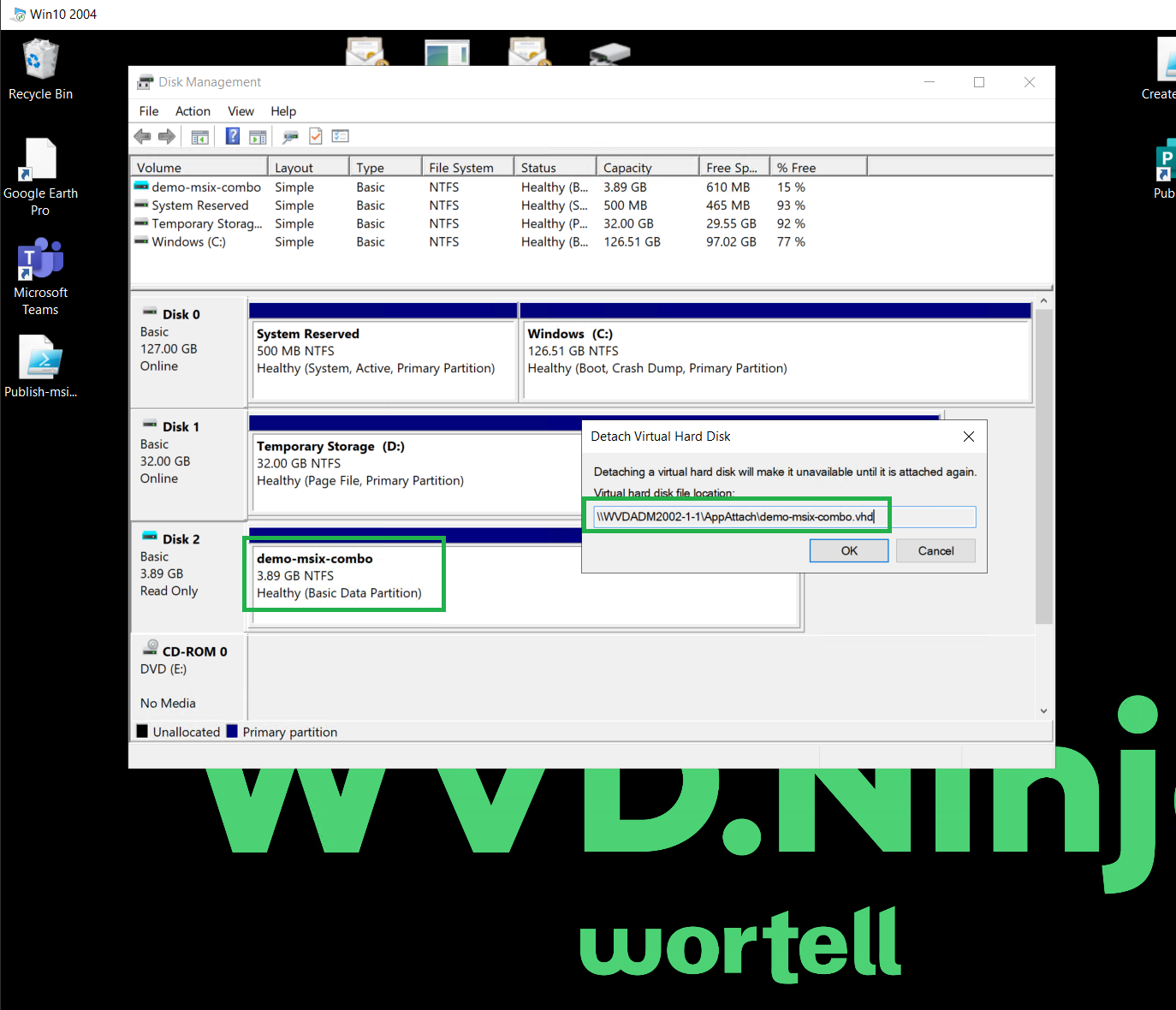This screenshot has width=1176, height=1010.
Task: Select Windows (C:) partition block
Action: 775,352
